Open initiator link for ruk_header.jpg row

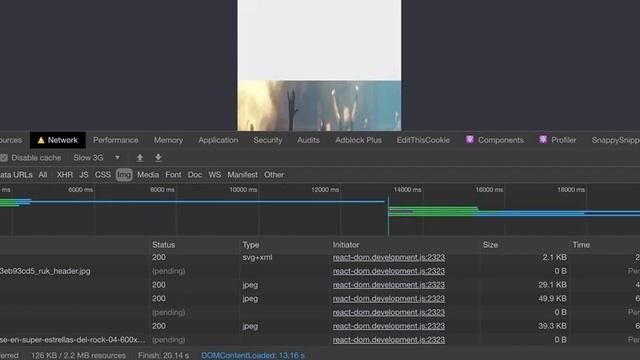[389, 271]
